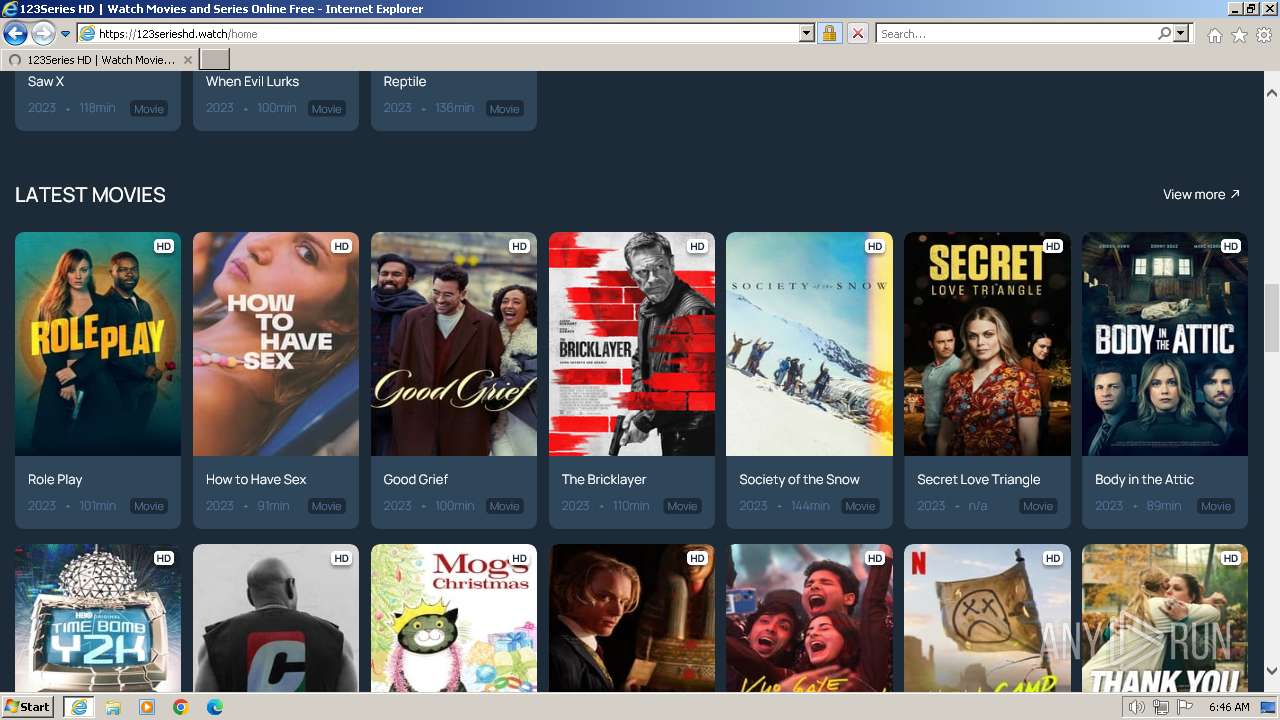The width and height of the screenshot is (1280, 720).
Task: Click the browser Forward arrow button
Action: click(43, 33)
